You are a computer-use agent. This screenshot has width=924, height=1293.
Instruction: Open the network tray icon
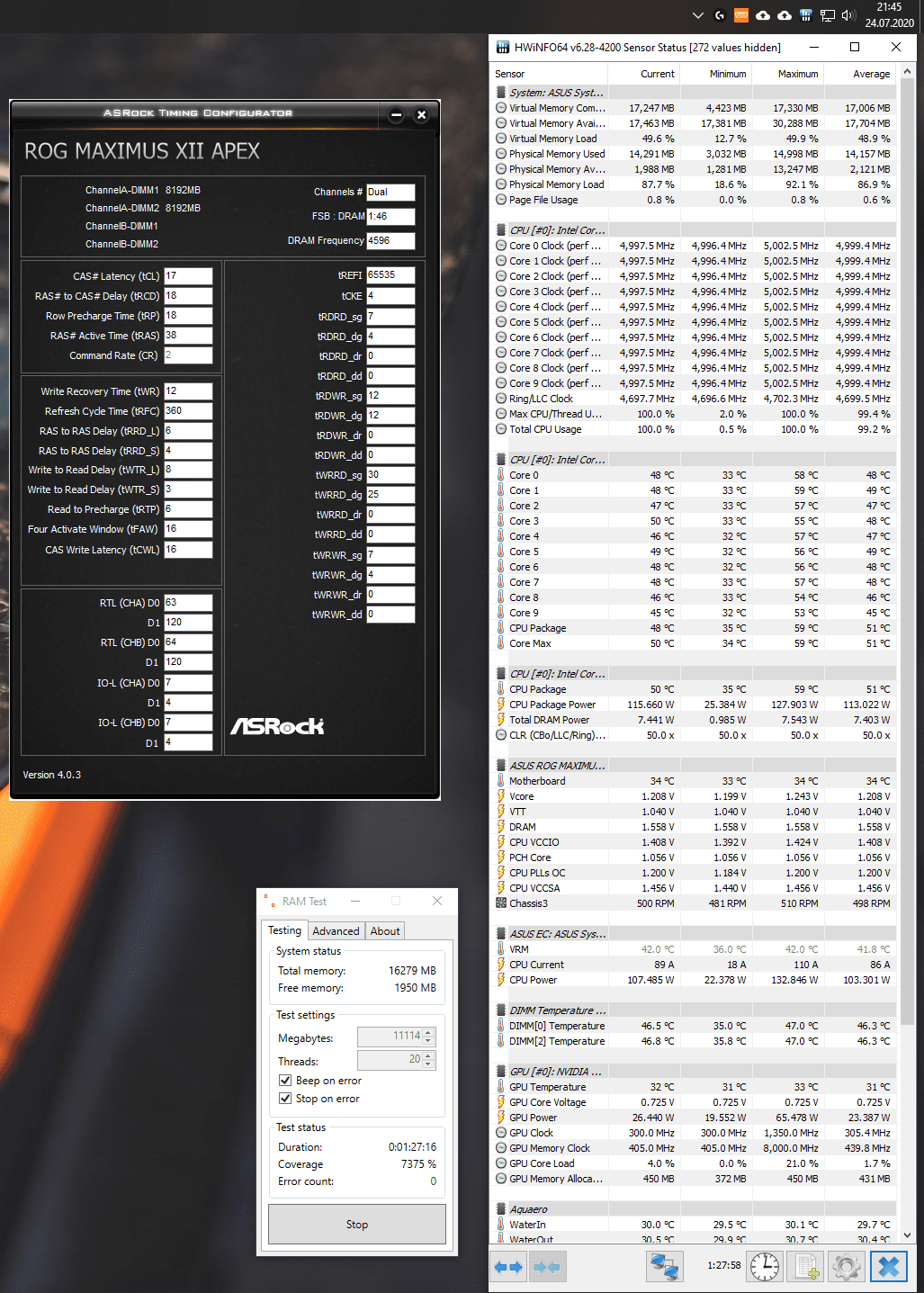(x=828, y=15)
